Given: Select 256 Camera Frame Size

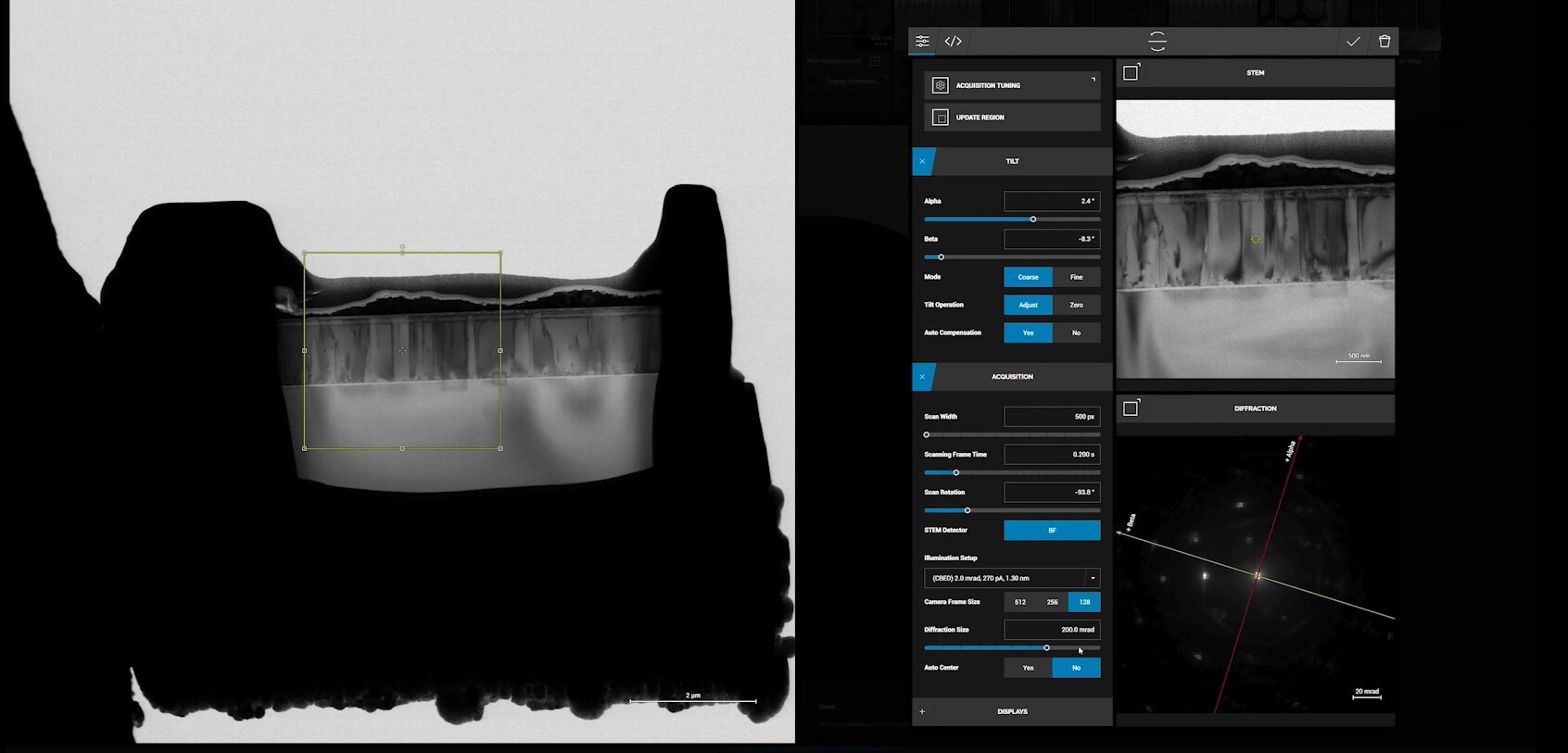Looking at the screenshot, I should pos(1052,602).
